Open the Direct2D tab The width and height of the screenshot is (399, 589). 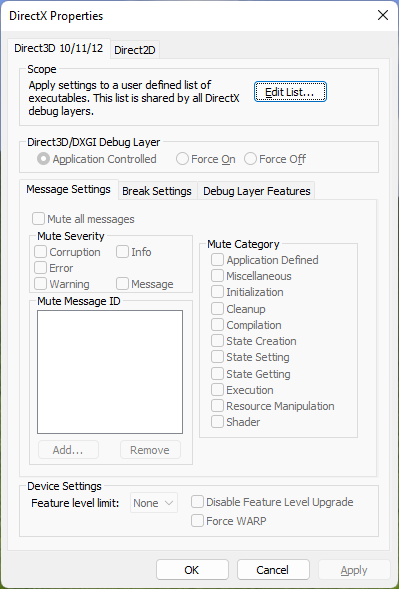pyautogui.click(x=135, y=50)
